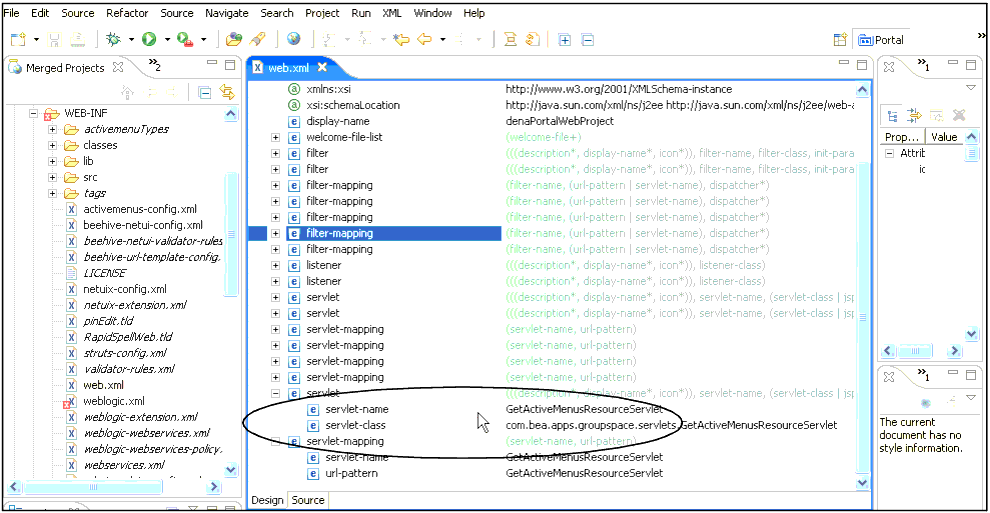Toggle Link with Editor in Merged Projects

point(227,92)
